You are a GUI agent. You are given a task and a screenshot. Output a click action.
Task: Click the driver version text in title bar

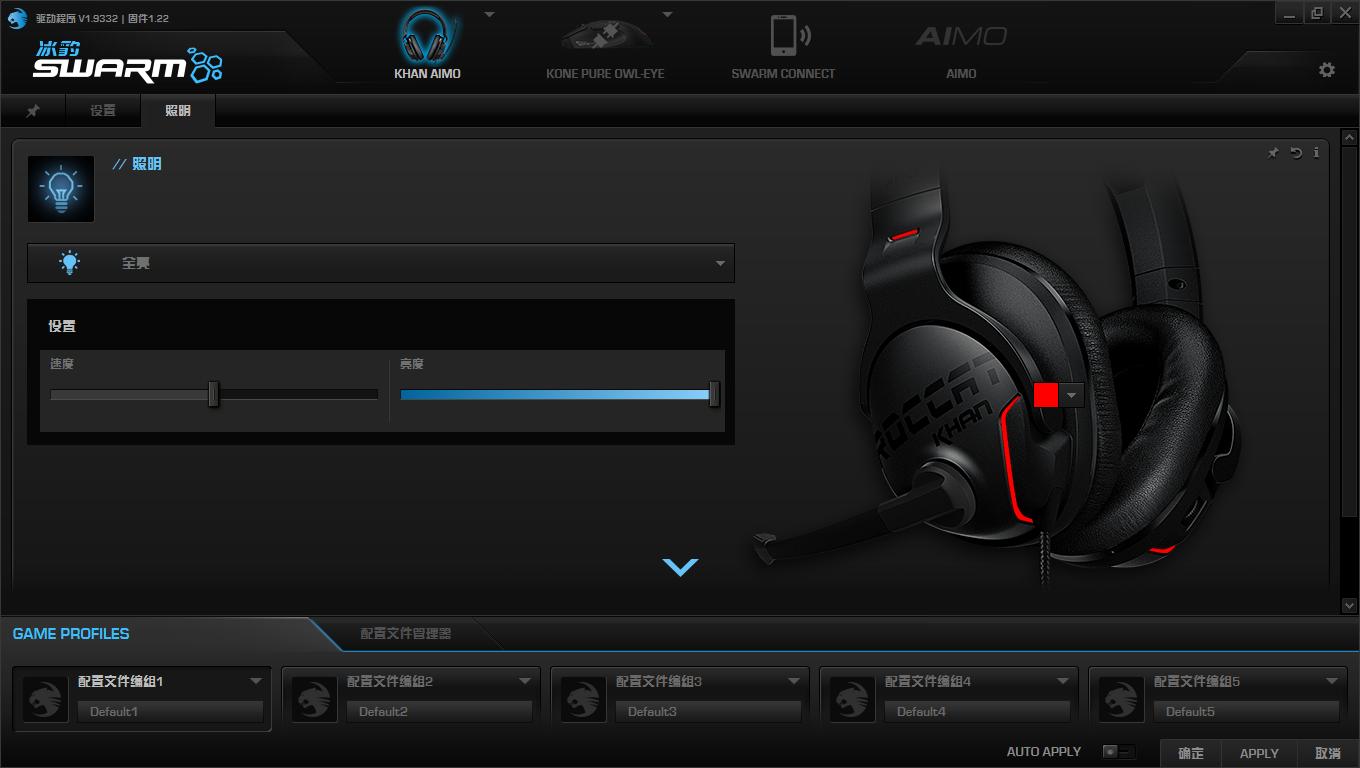click(x=102, y=18)
